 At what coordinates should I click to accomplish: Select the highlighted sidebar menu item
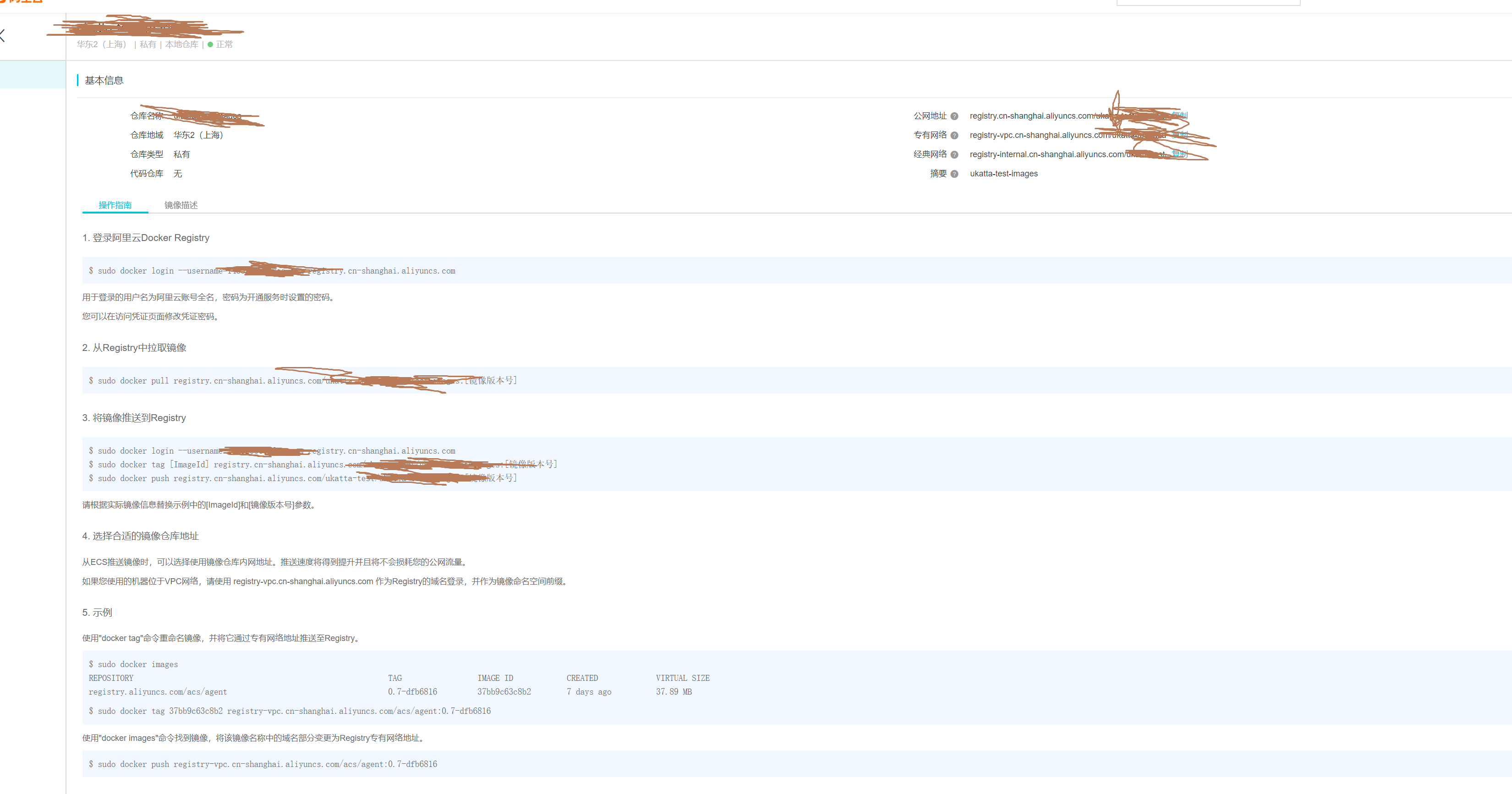point(33,75)
